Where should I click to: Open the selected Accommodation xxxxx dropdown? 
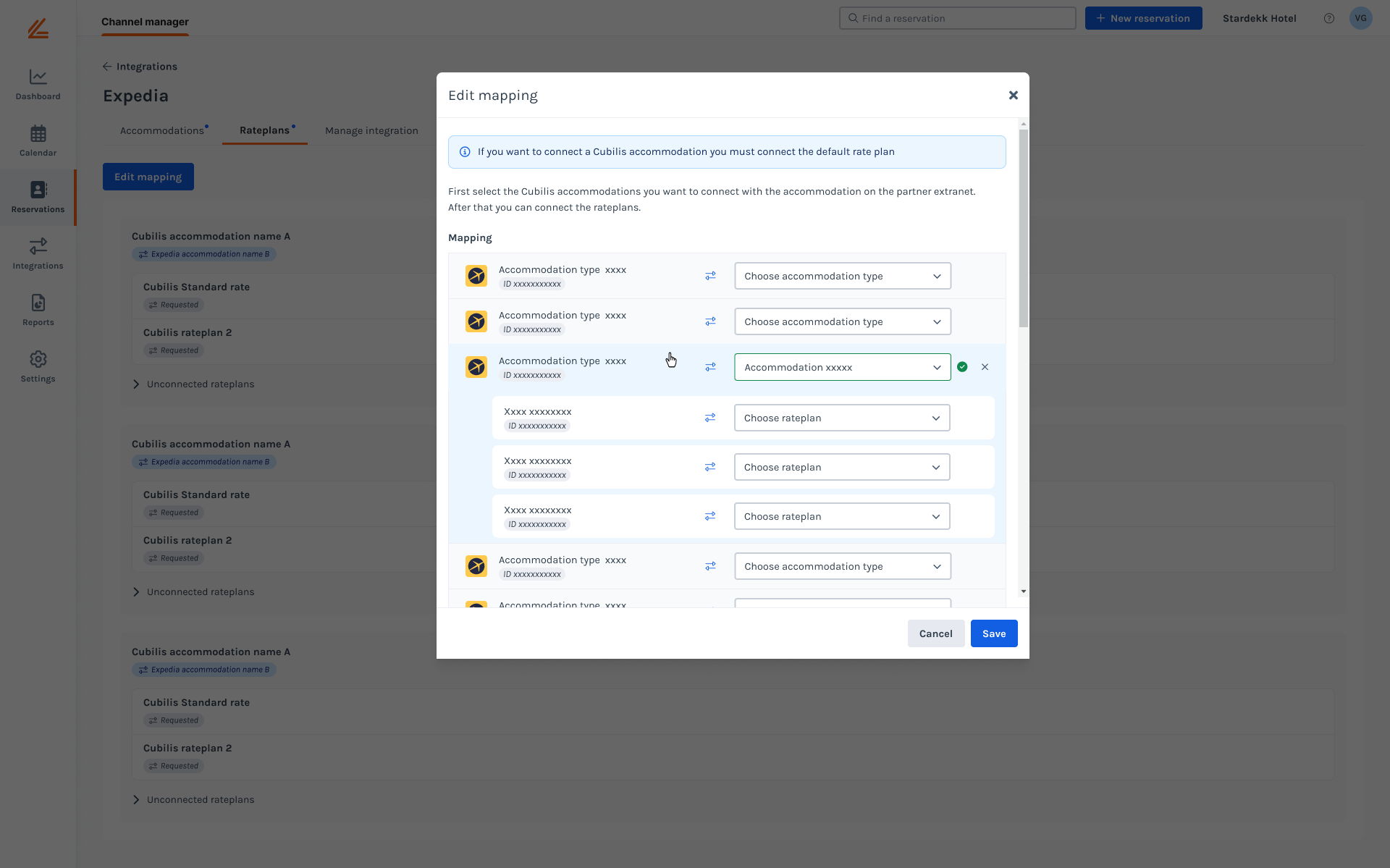(842, 367)
